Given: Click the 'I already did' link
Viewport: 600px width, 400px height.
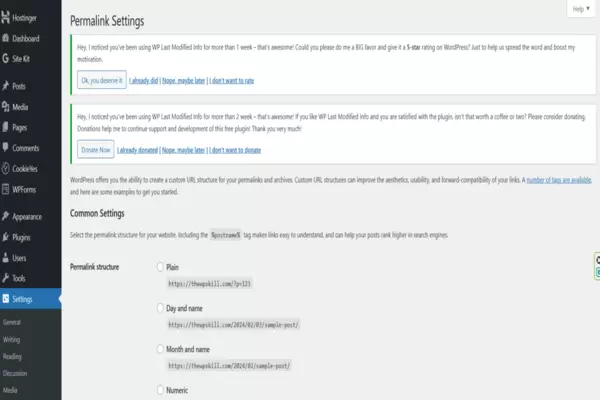Looking at the screenshot, I should [x=143, y=80].
